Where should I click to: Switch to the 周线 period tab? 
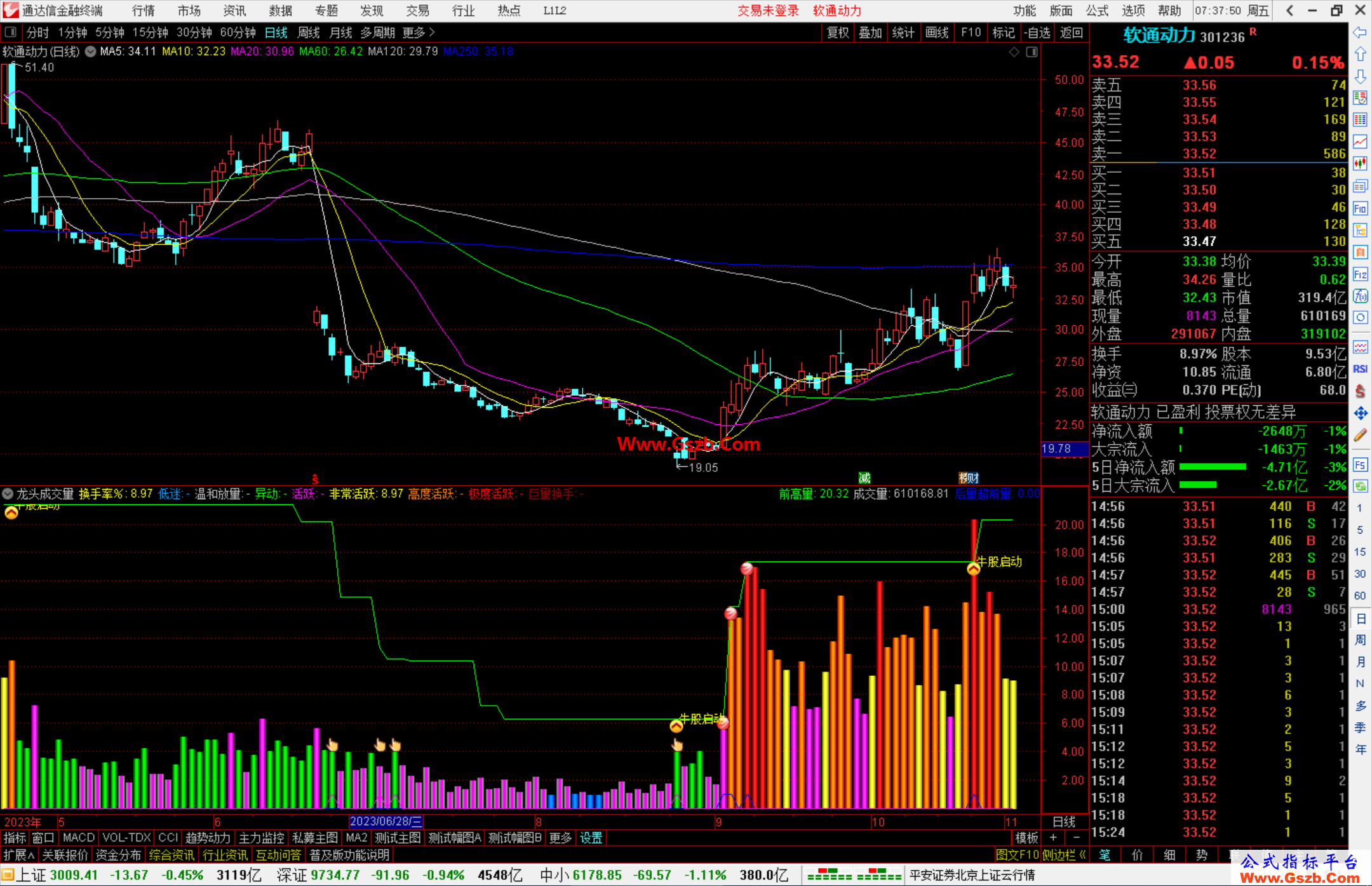tap(309, 32)
